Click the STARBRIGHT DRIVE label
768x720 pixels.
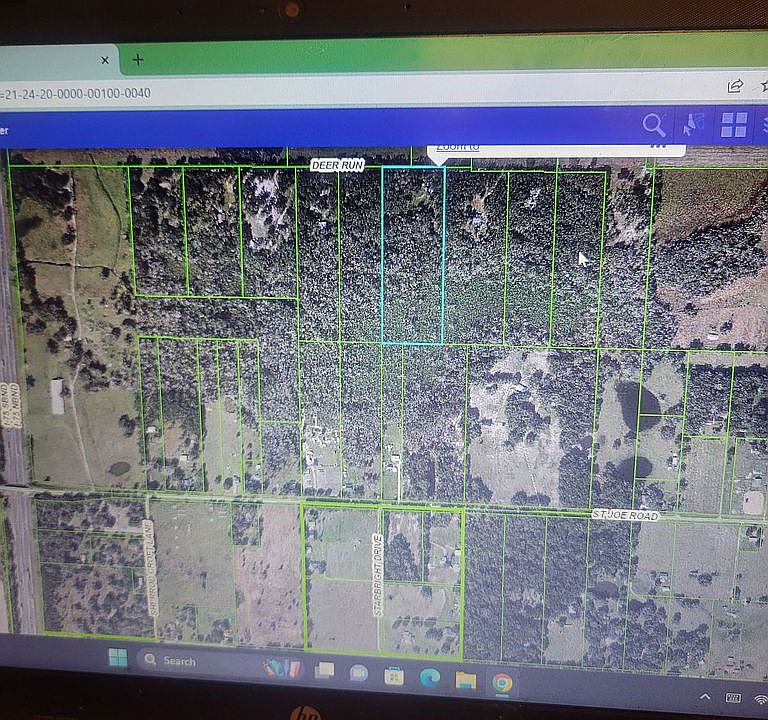378,575
